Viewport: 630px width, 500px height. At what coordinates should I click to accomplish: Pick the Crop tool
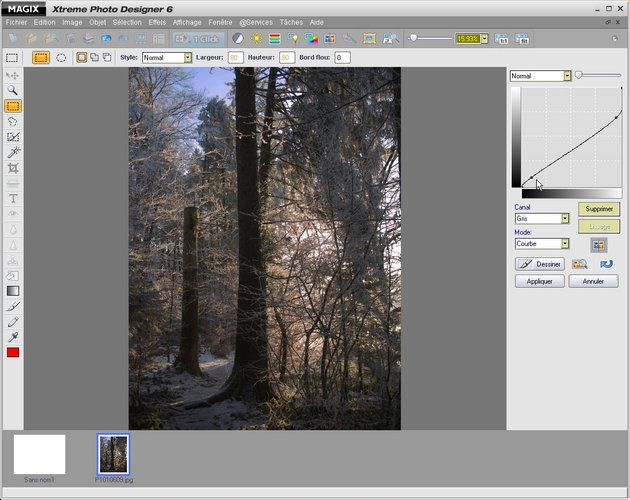tap(13, 168)
